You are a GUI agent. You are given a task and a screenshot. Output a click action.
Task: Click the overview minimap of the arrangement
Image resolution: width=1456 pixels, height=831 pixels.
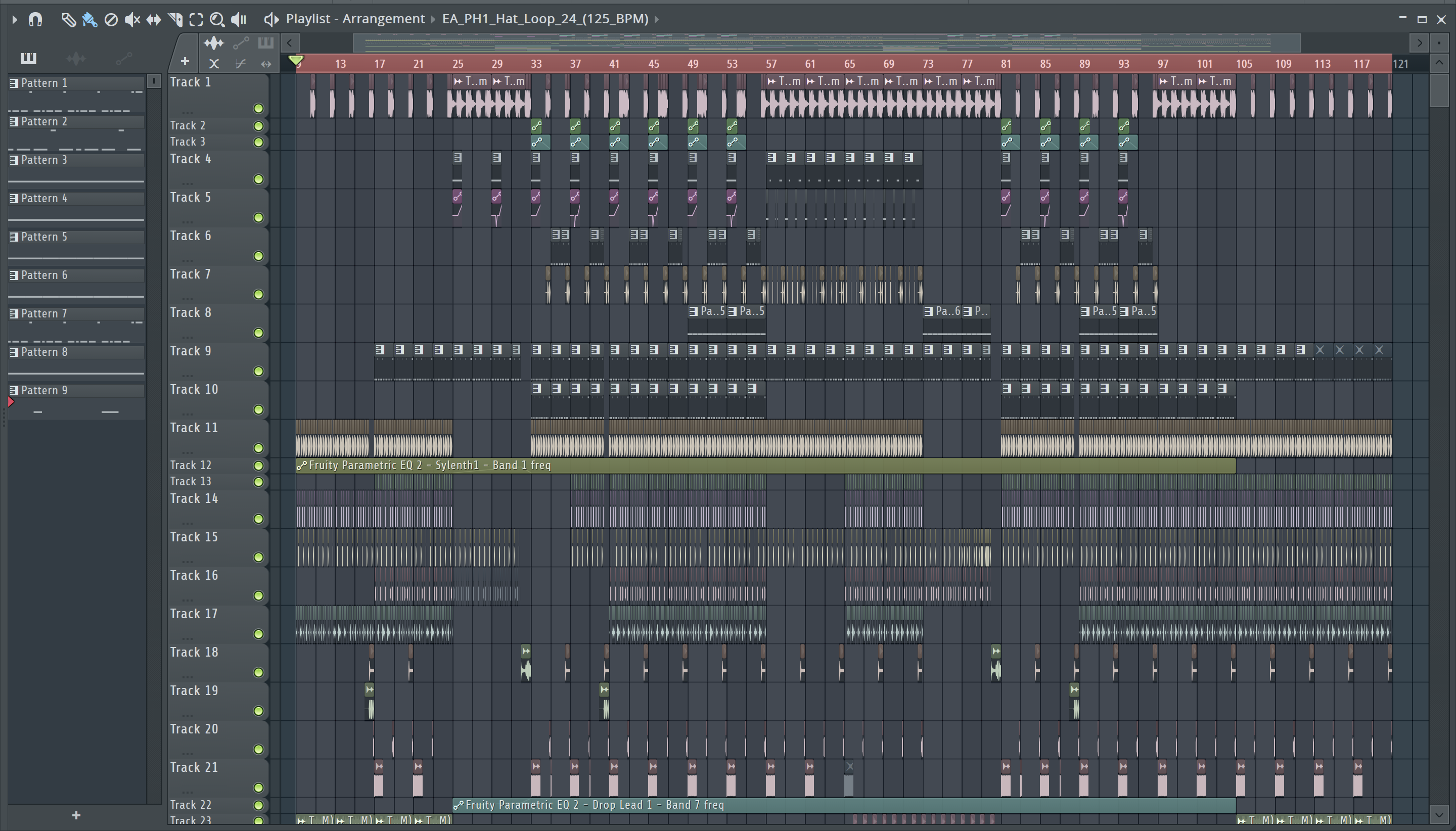(827, 43)
